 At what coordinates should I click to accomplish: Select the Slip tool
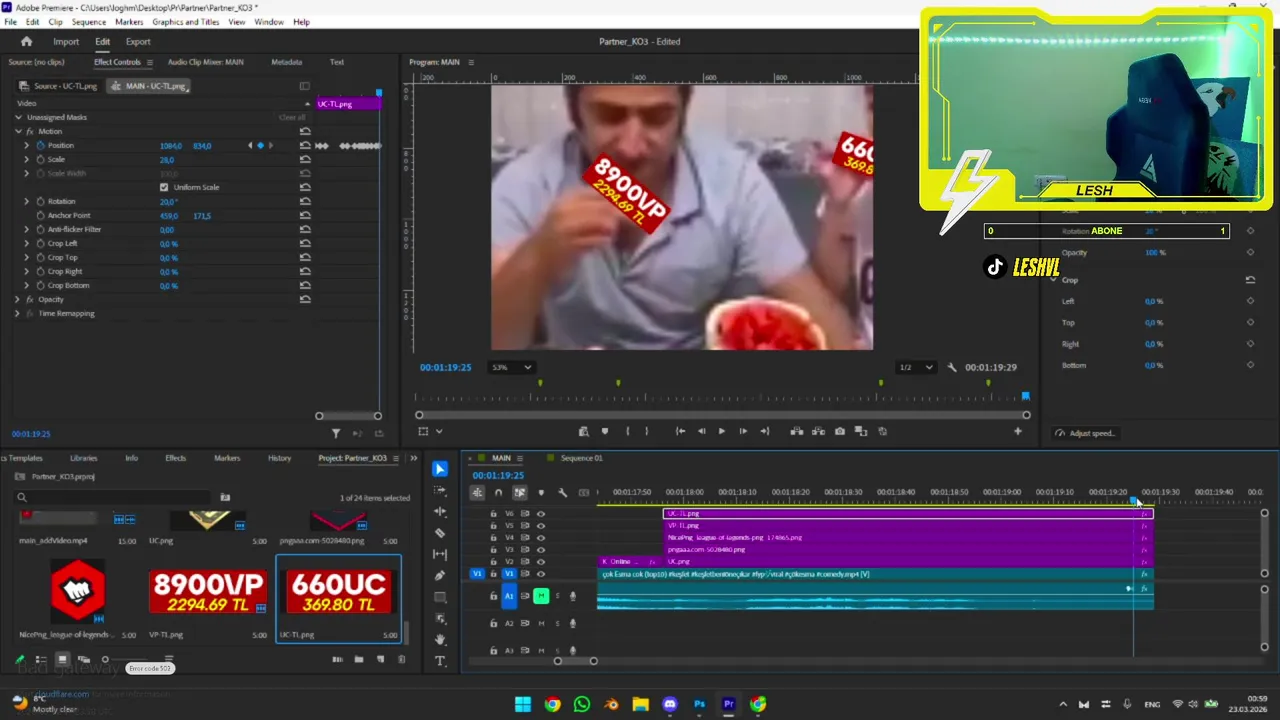(440, 554)
